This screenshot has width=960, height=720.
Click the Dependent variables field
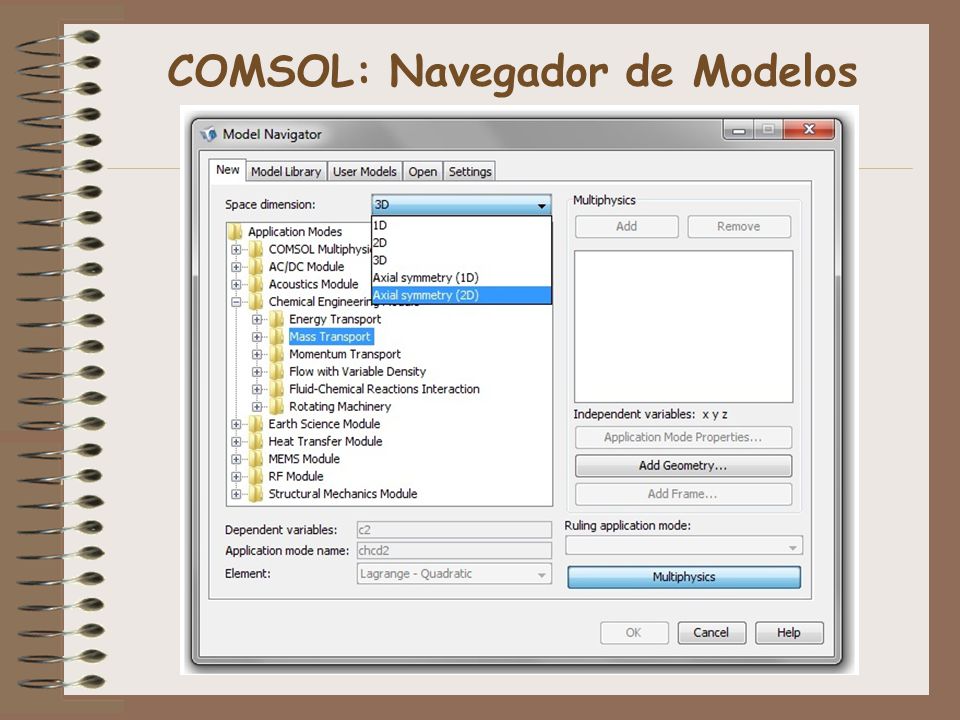click(x=454, y=530)
